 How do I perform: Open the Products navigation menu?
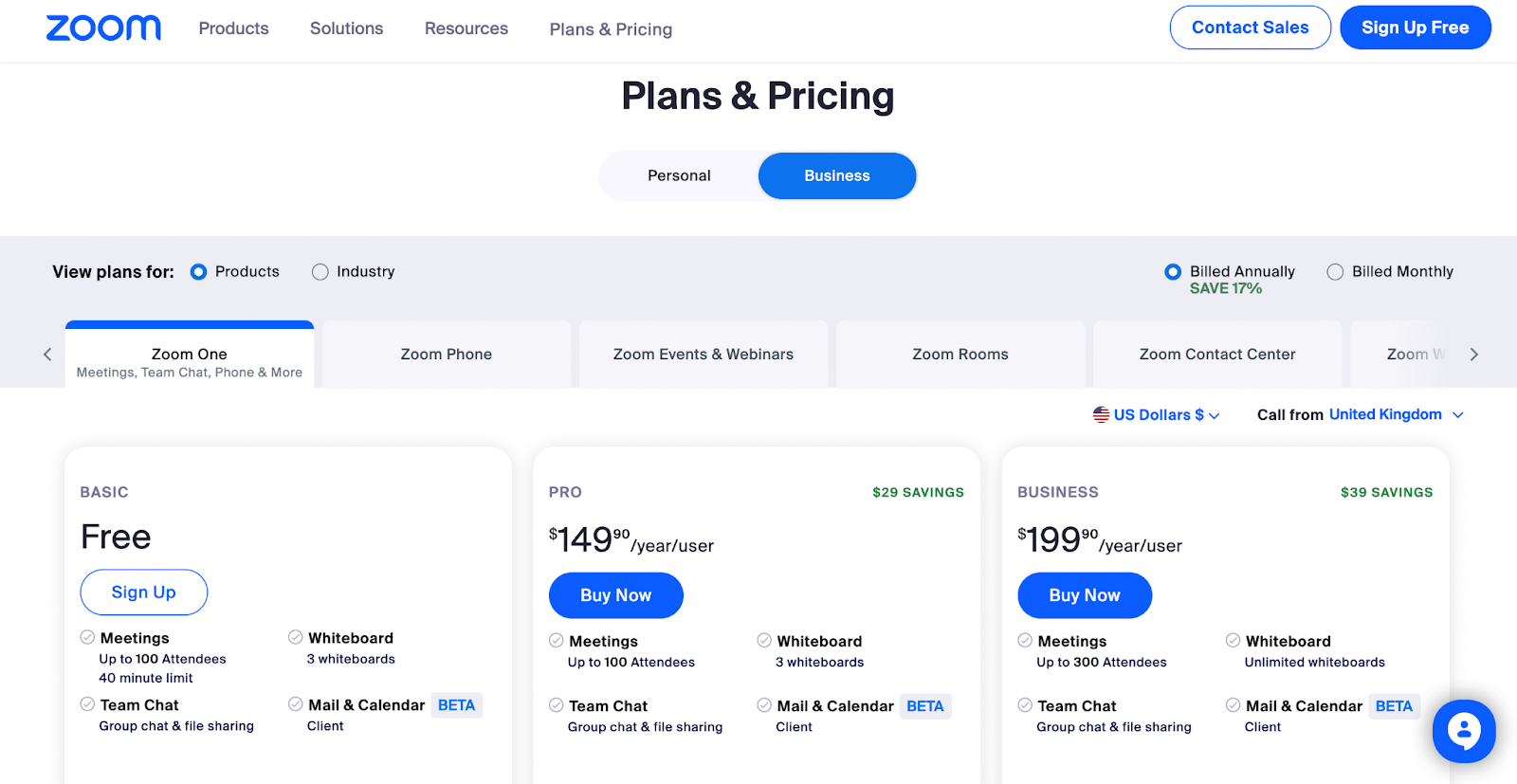[x=233, y=28]
